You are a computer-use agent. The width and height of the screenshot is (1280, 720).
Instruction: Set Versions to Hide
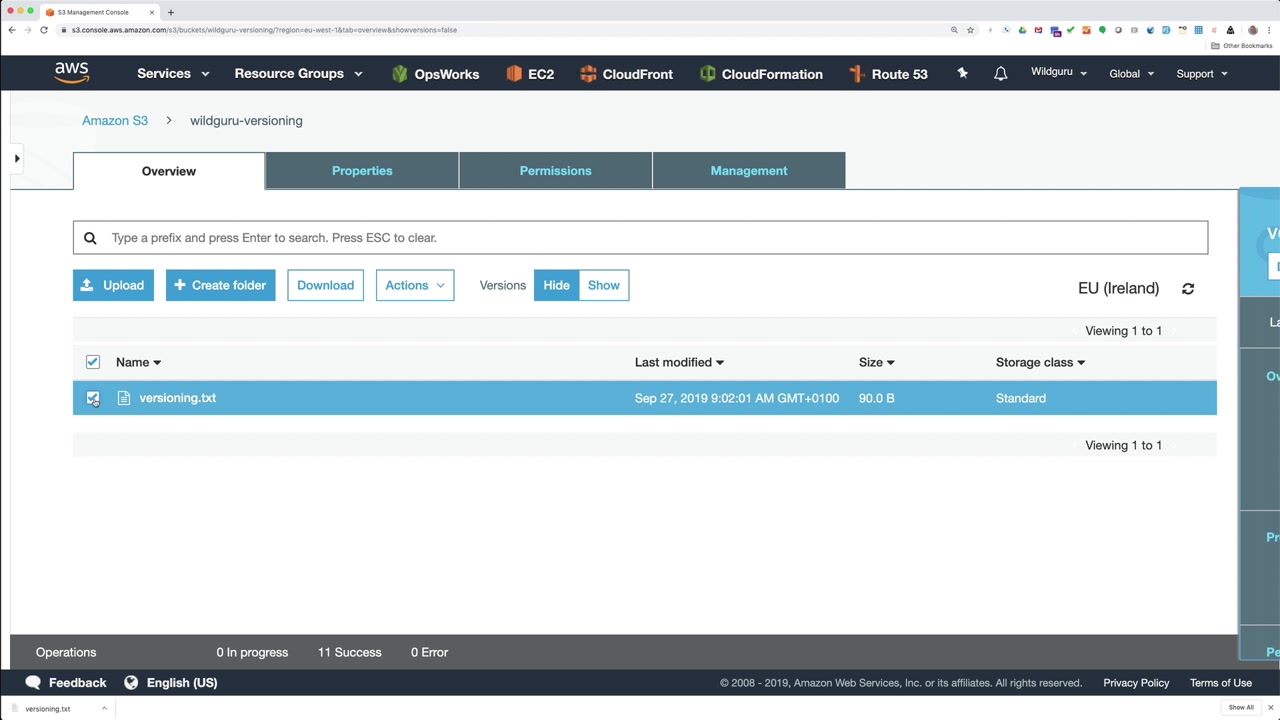pos(556,285)
